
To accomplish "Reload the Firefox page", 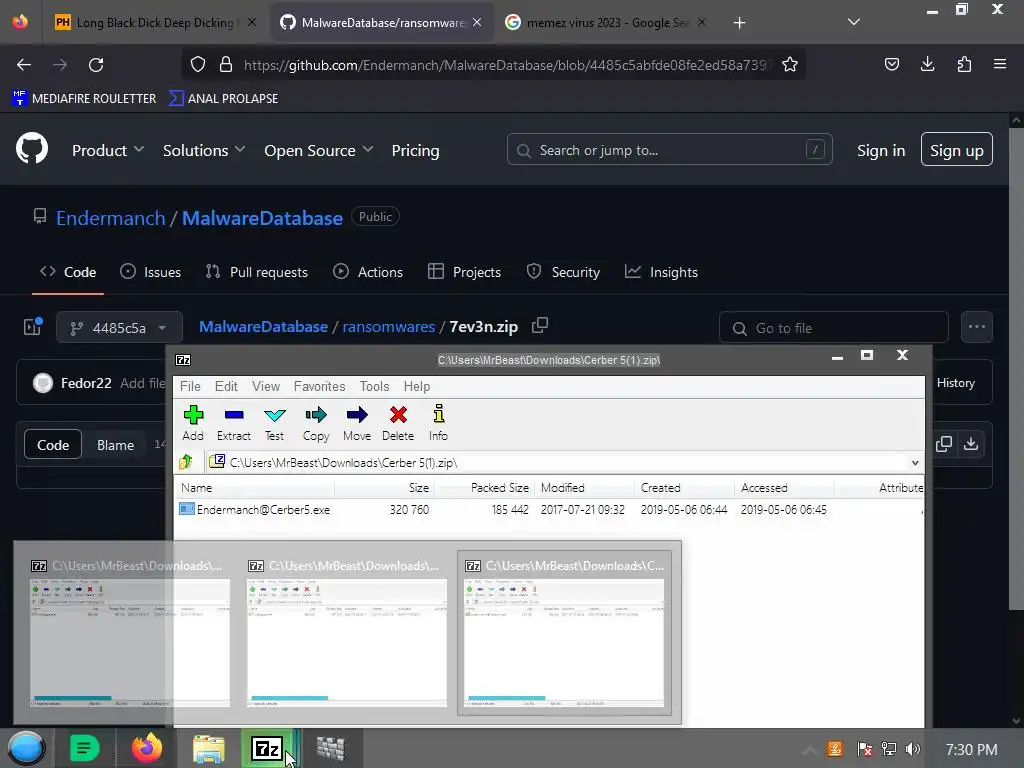I will tap(96, 65).
